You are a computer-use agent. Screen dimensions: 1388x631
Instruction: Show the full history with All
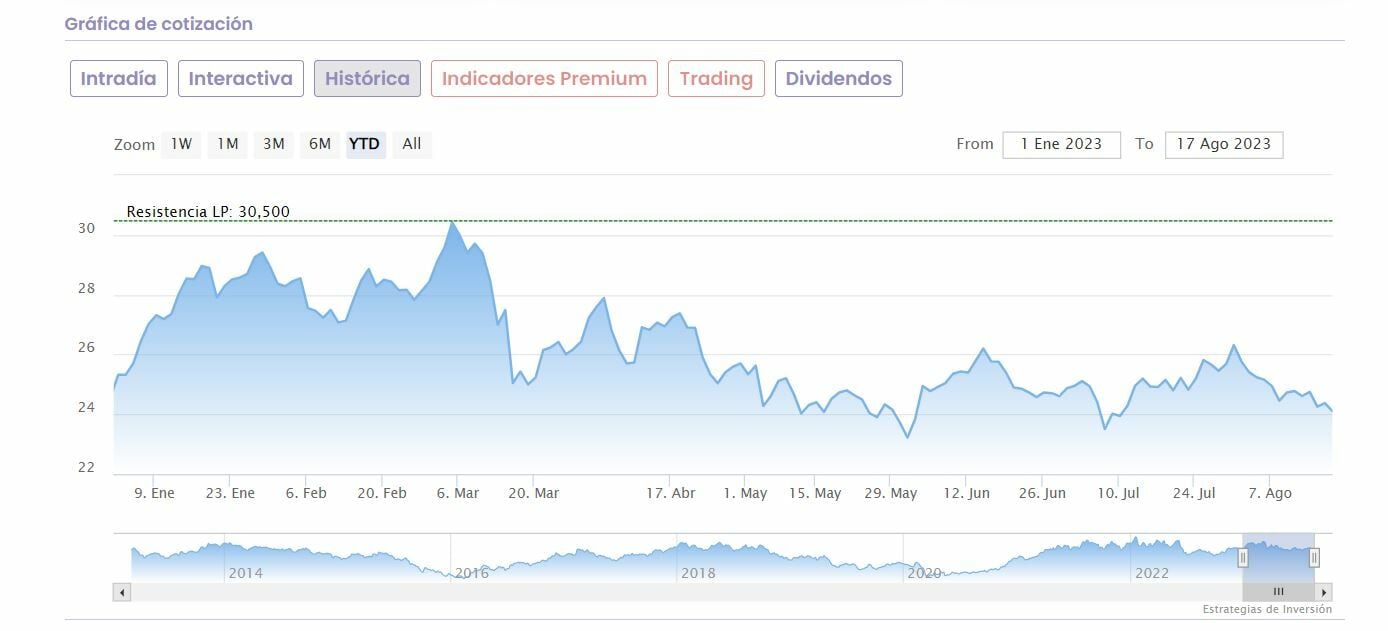coord(412,144)
